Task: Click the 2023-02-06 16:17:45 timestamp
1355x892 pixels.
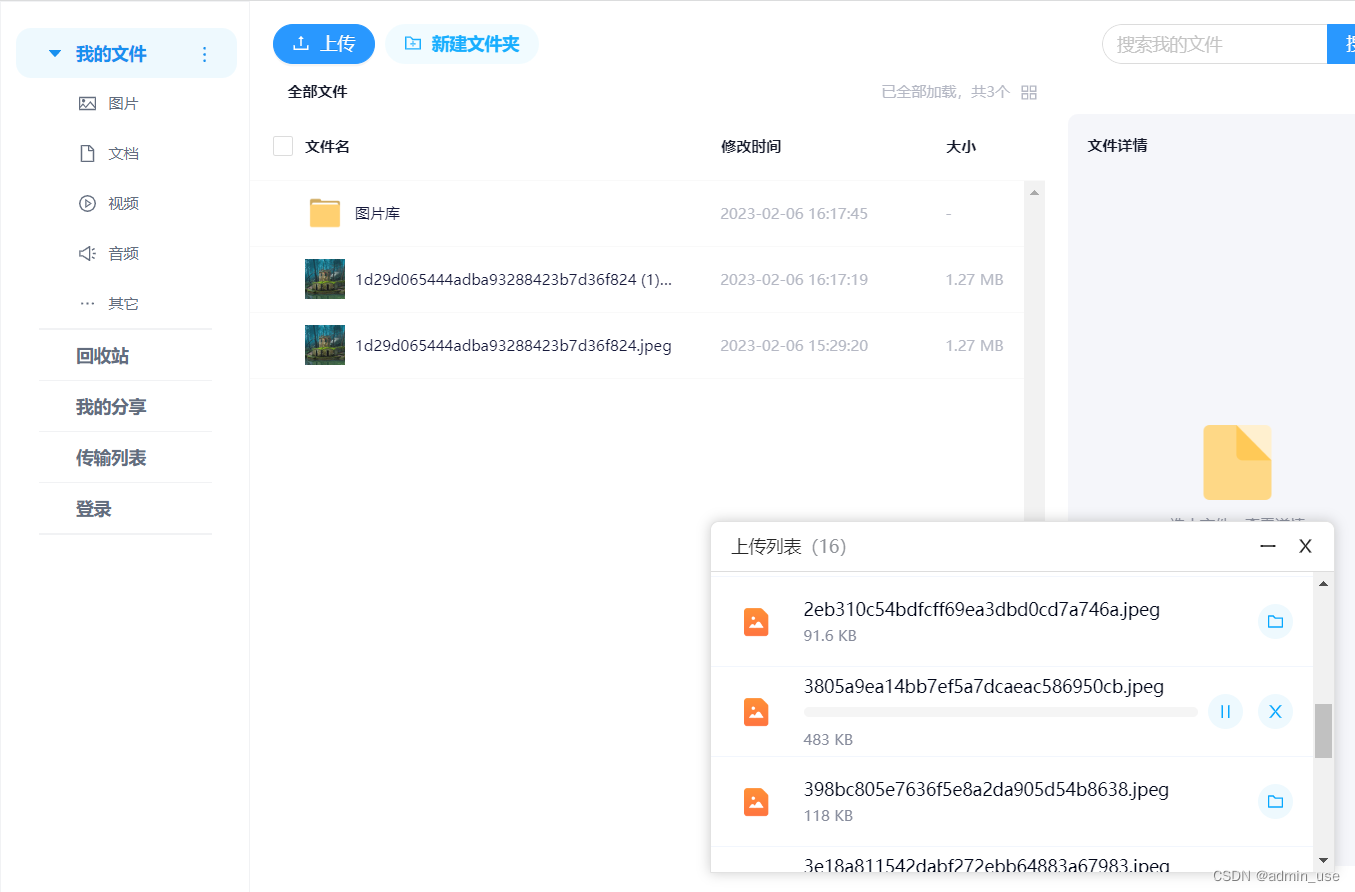Action: pos(794,213)
